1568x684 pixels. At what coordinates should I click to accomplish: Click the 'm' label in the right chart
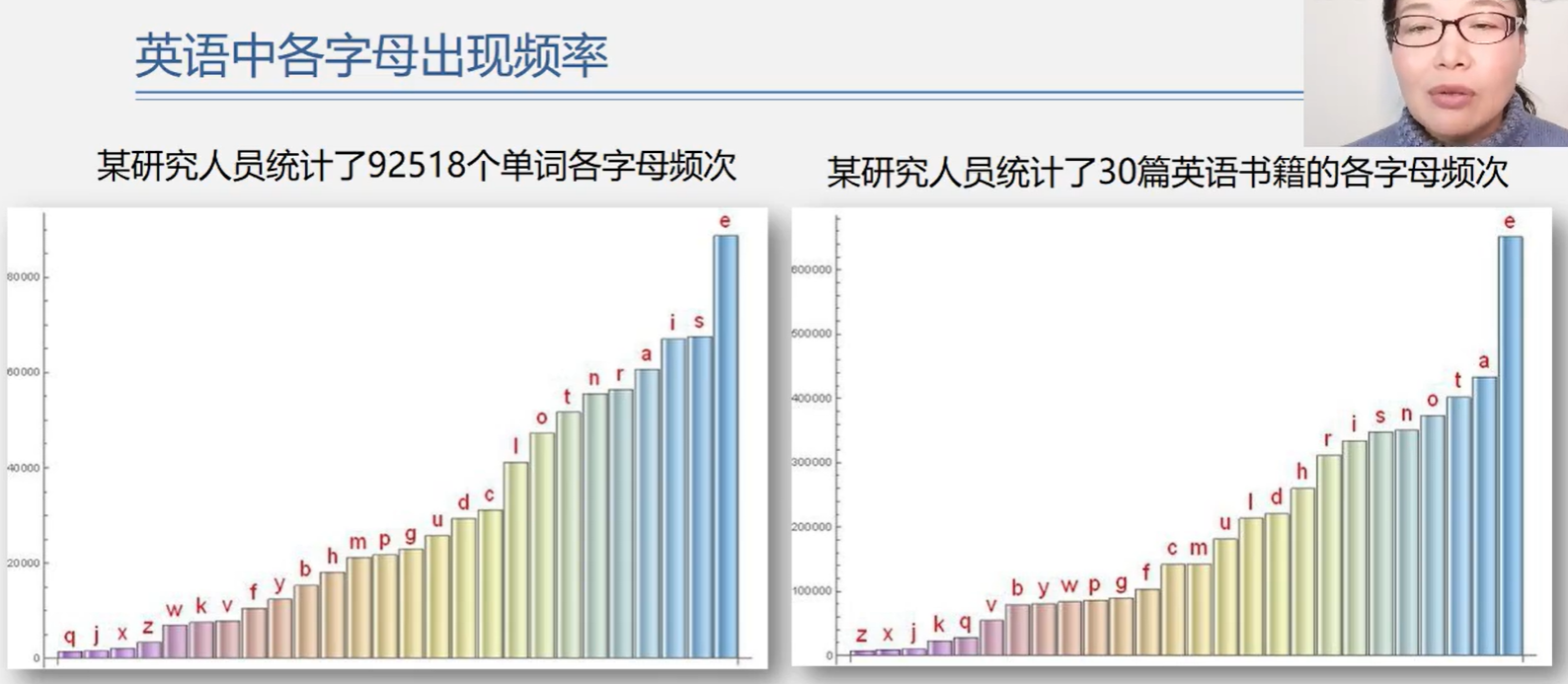point(1198,547)
